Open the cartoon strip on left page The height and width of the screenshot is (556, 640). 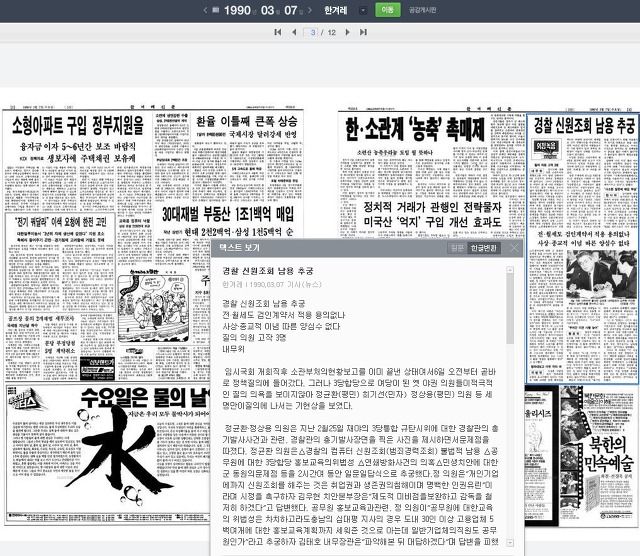[x=153, y=308]
